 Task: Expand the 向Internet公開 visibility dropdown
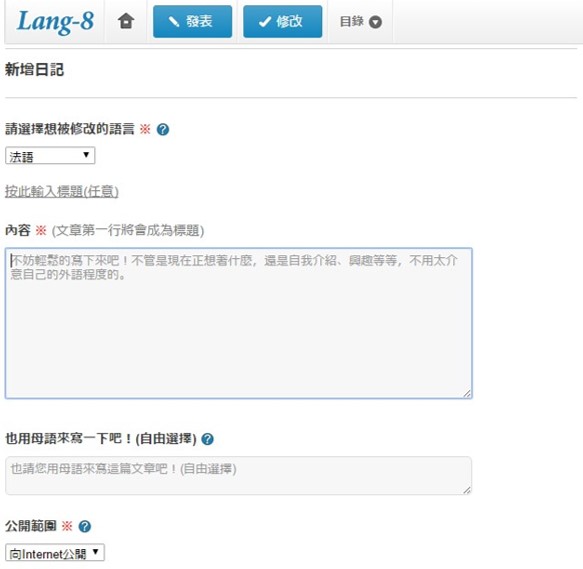pos(55,553)
